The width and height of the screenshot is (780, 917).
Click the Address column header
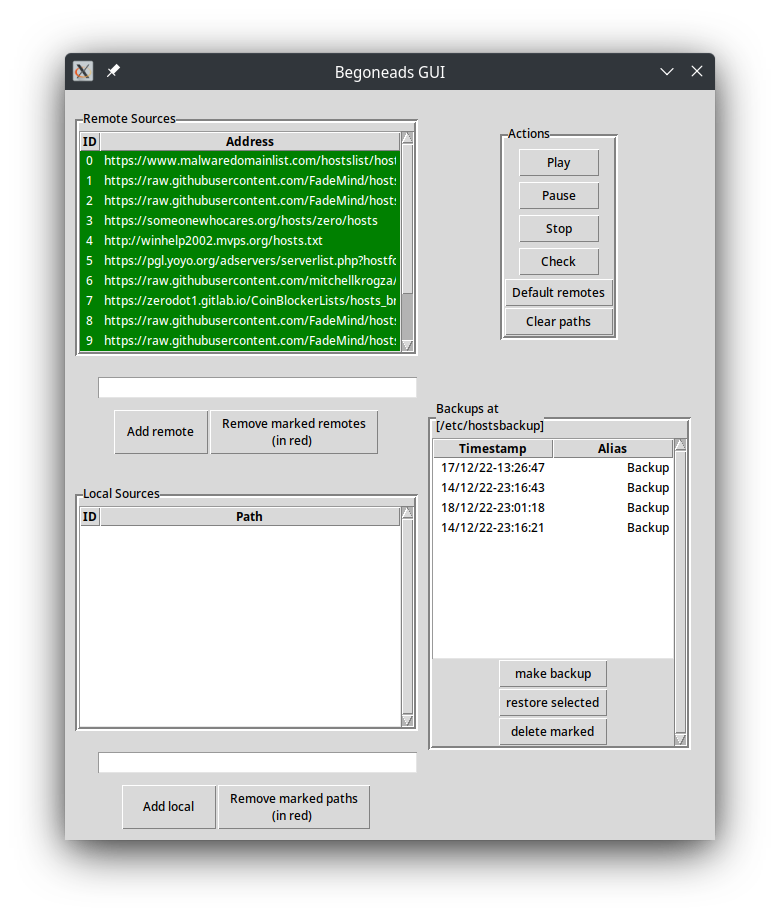point(250,142)
